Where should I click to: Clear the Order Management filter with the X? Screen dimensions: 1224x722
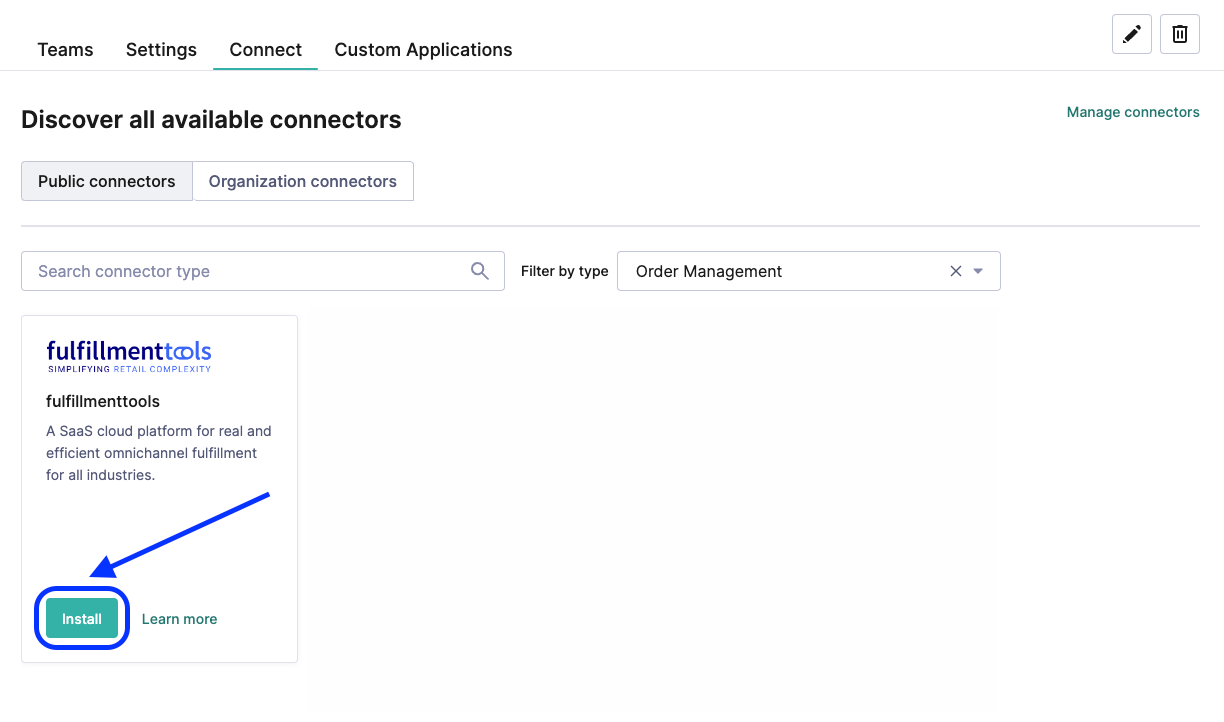coord(955,270)
